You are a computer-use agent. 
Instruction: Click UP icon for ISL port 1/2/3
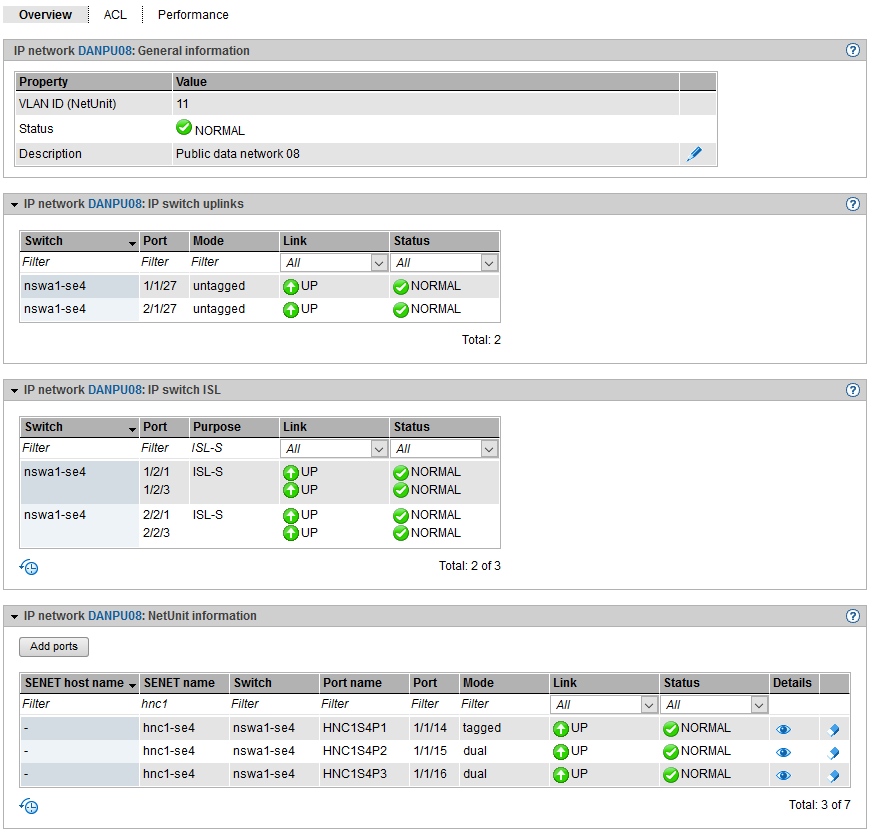tap(291, 490)
